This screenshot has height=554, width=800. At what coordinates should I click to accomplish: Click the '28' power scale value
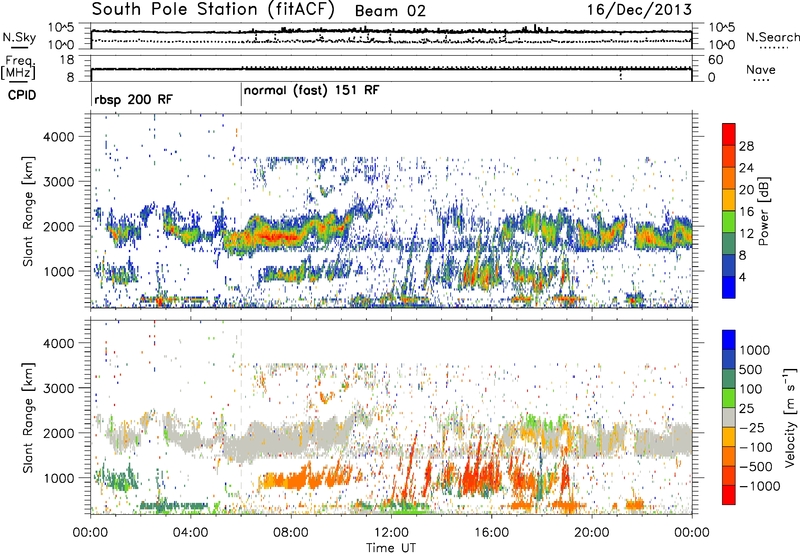(746, 146)
